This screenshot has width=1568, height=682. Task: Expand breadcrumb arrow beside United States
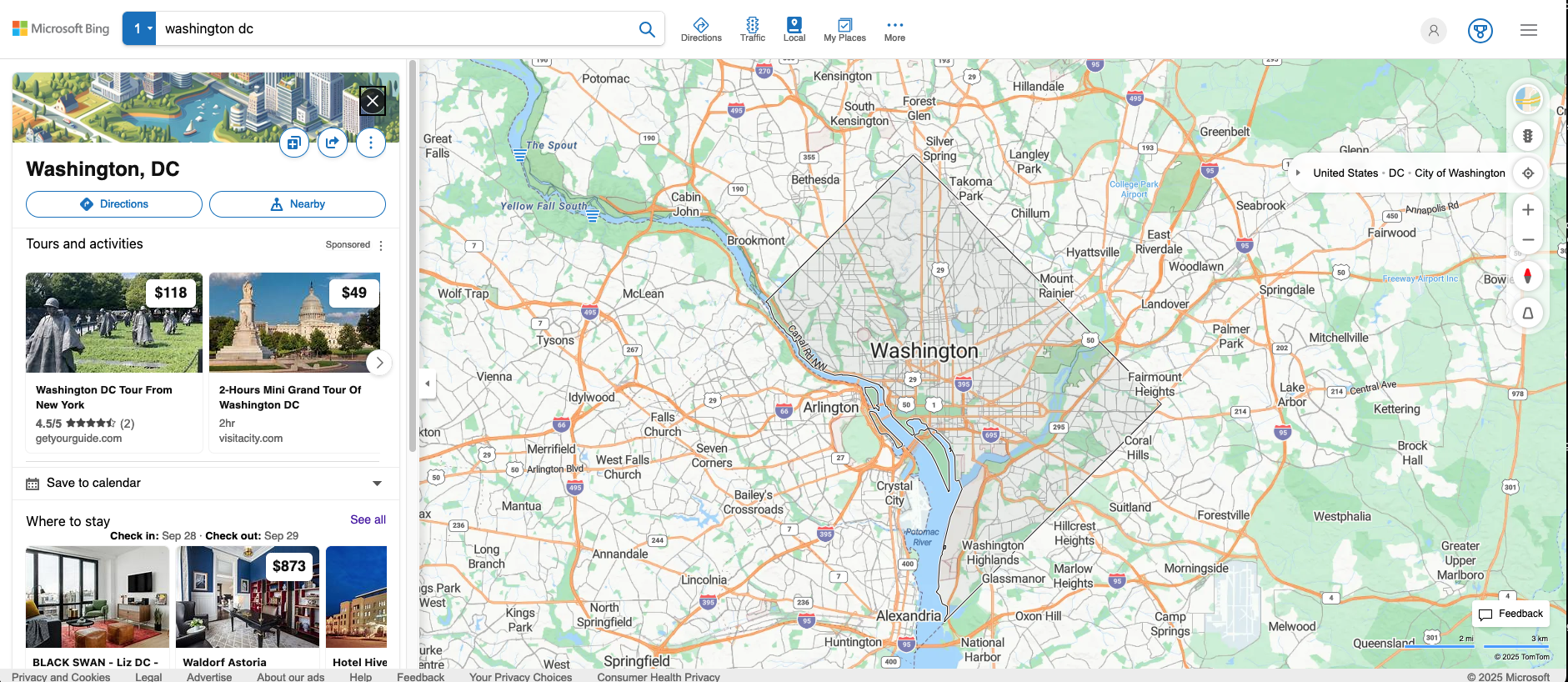[x=1298, y=173]
